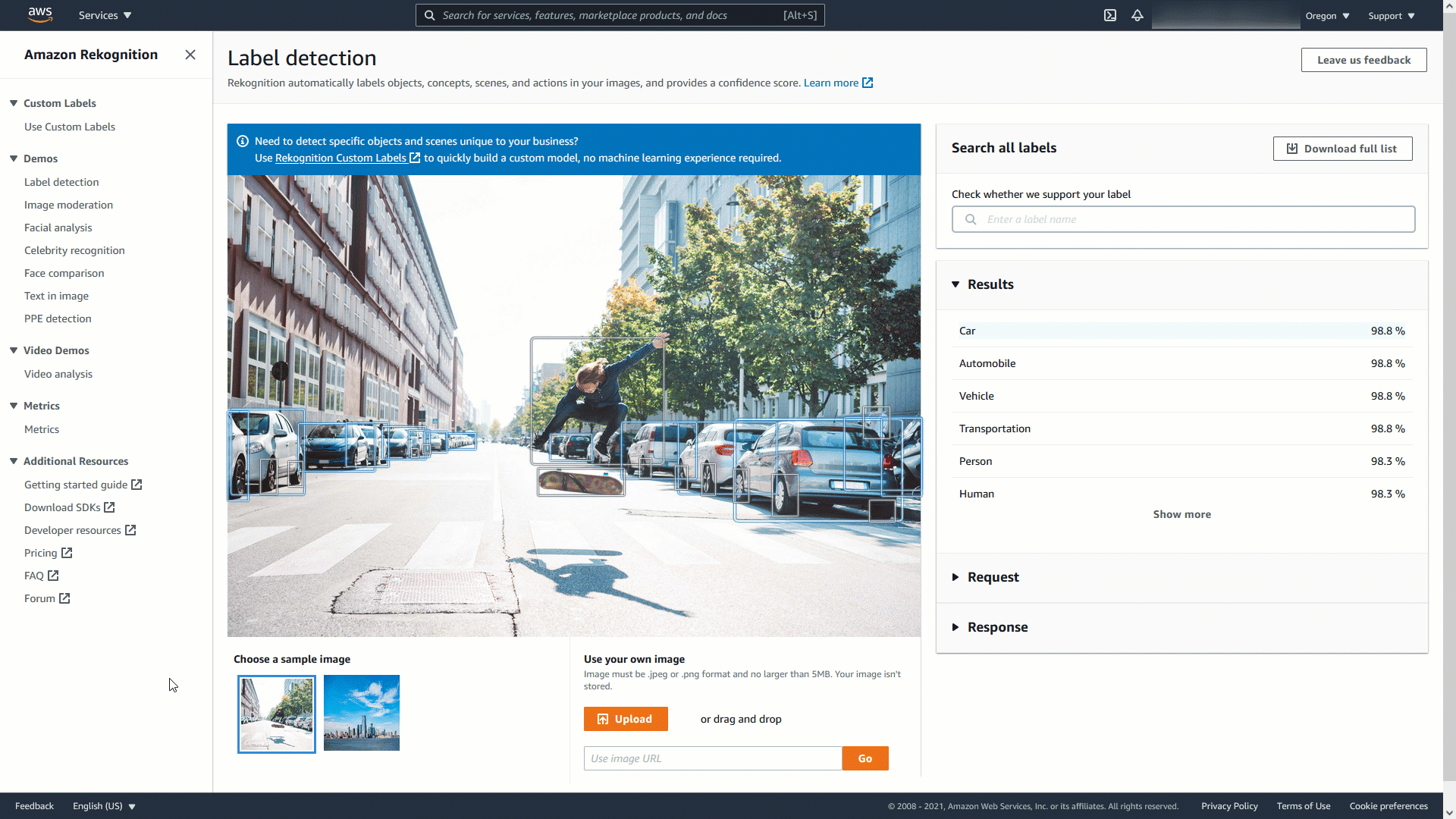
Task: Close the Amazon Rekognition sidebar panel
Action: [190, 55]
